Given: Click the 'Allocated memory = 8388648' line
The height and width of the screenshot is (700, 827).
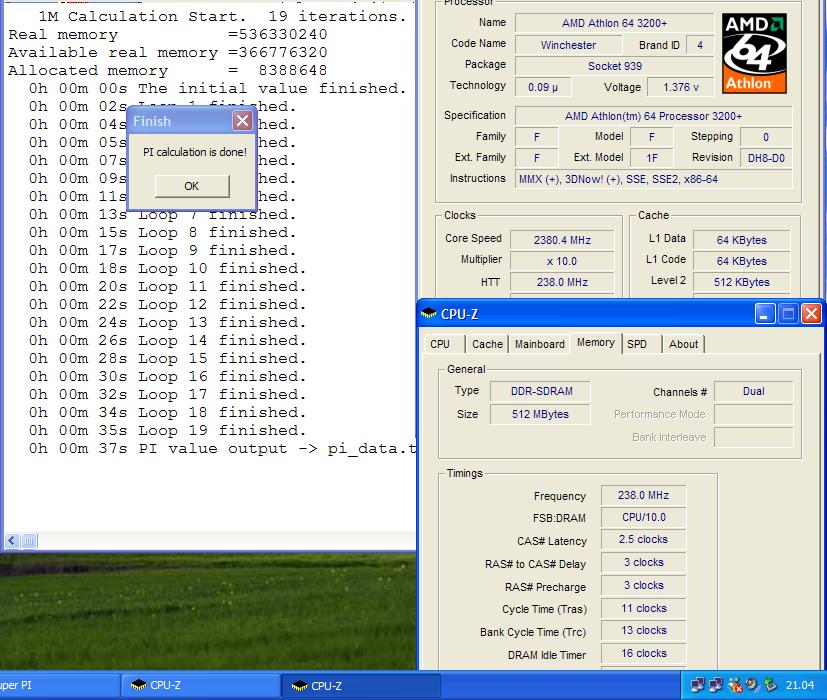Looking at the screenshot, I should tap(168, 71).
